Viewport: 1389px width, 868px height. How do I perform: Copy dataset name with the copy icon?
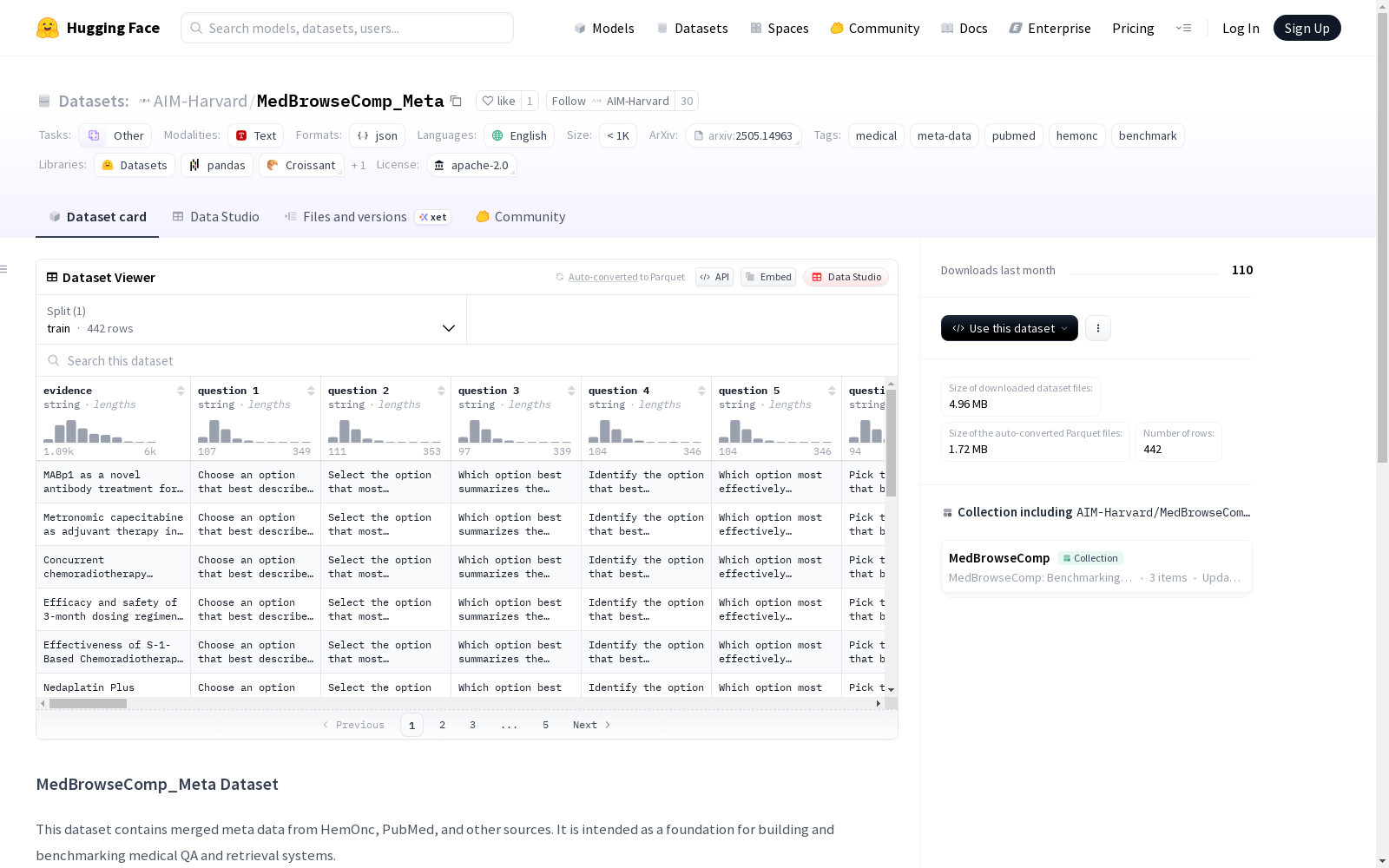[x=456, y=101]
